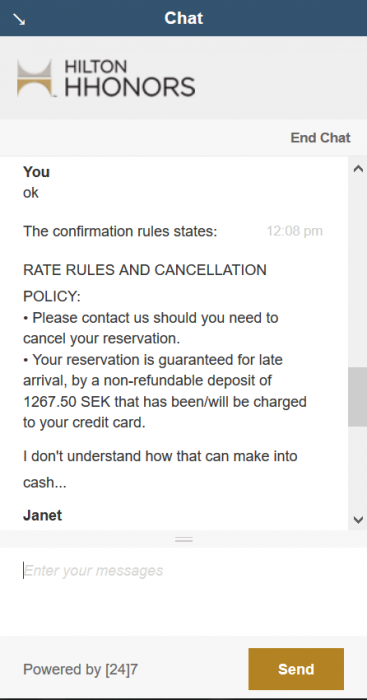Click the resize handle above the input

pyautogui.click(x=184, y=539)
